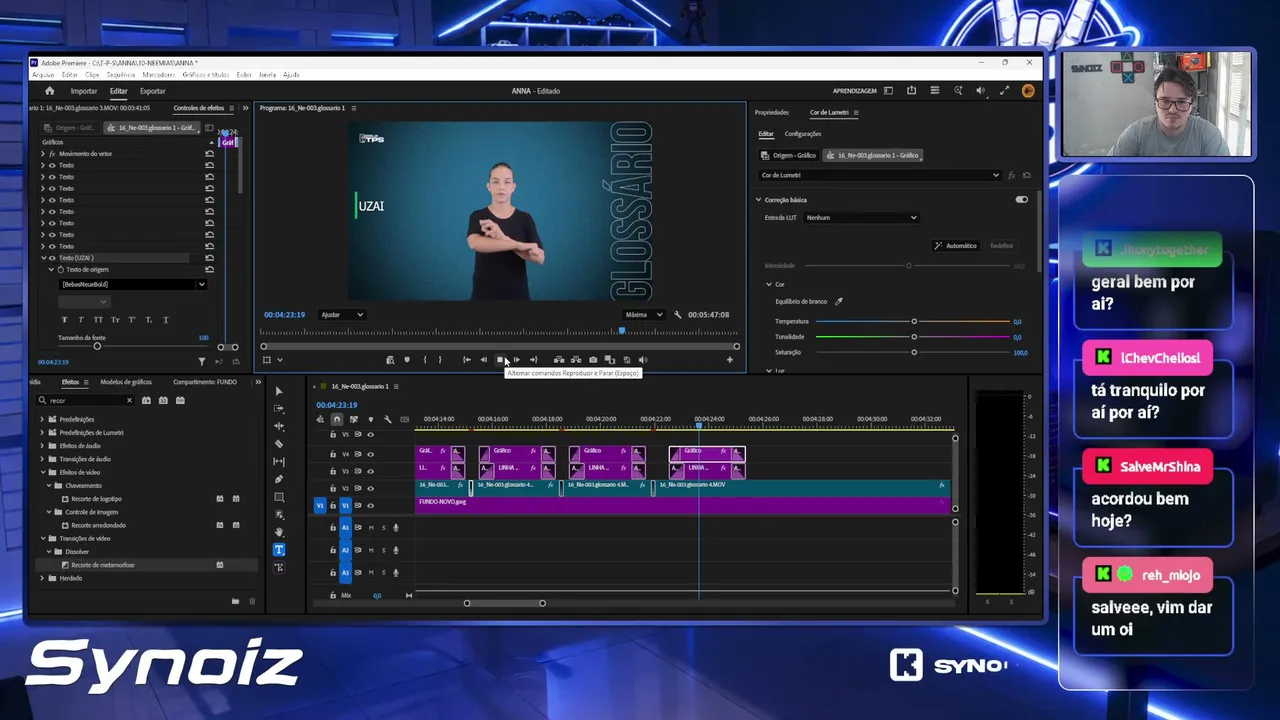
Task: Toggle stopwatch animation for Texto de origem
Action: pos(60,270)
